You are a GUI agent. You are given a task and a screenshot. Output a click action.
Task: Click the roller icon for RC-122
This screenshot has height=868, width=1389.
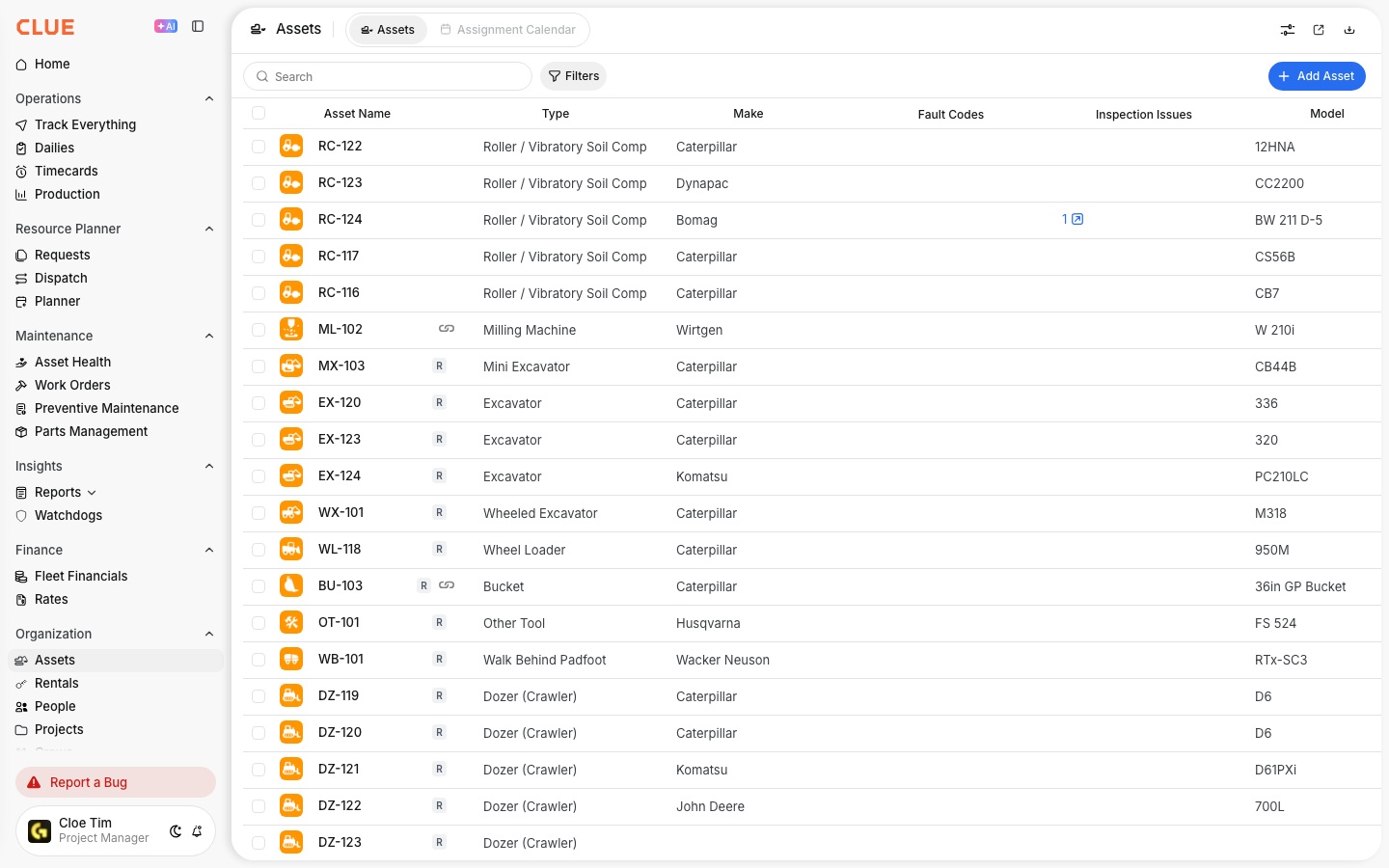[x=291, y=147]
